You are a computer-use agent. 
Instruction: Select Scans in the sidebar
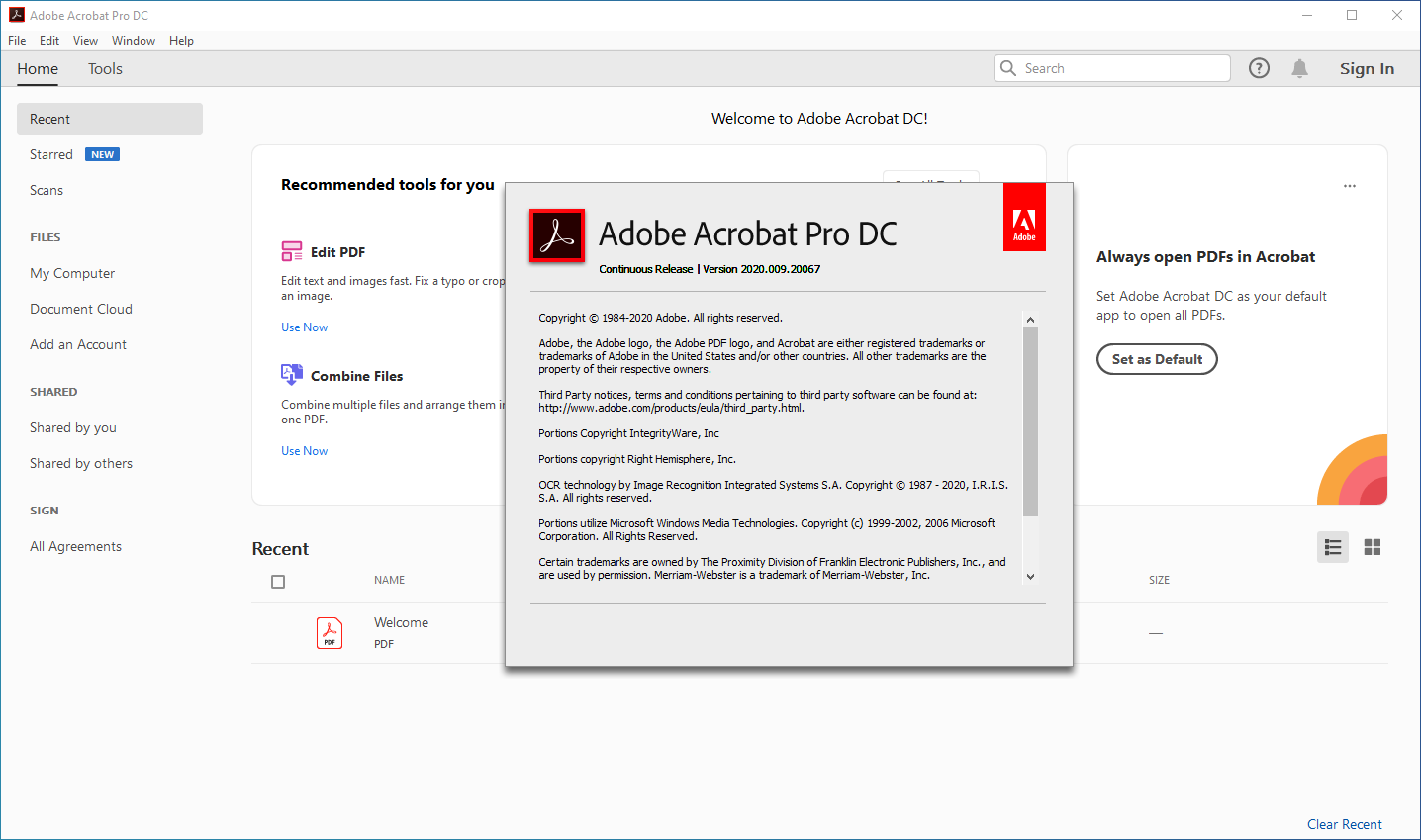coord(47,190)
